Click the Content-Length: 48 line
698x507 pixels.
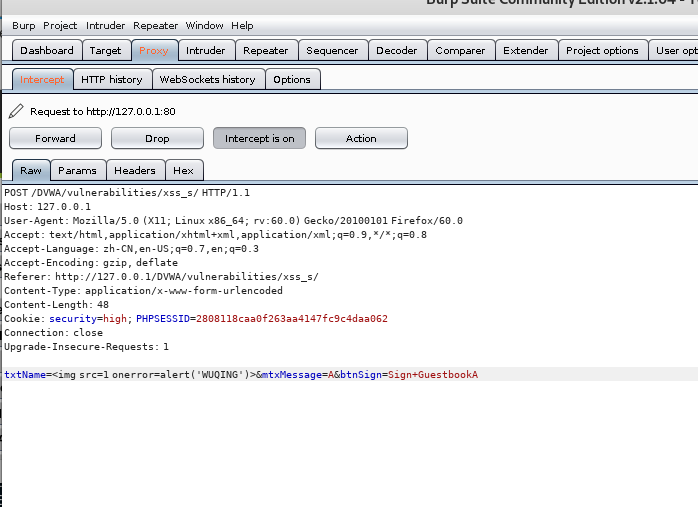[x=57, y=305]
